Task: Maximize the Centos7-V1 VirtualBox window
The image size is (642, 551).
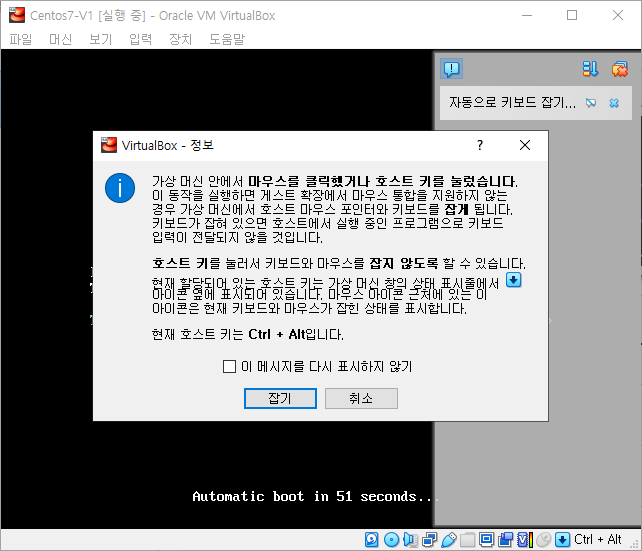Action: click(x=572, y=16)
